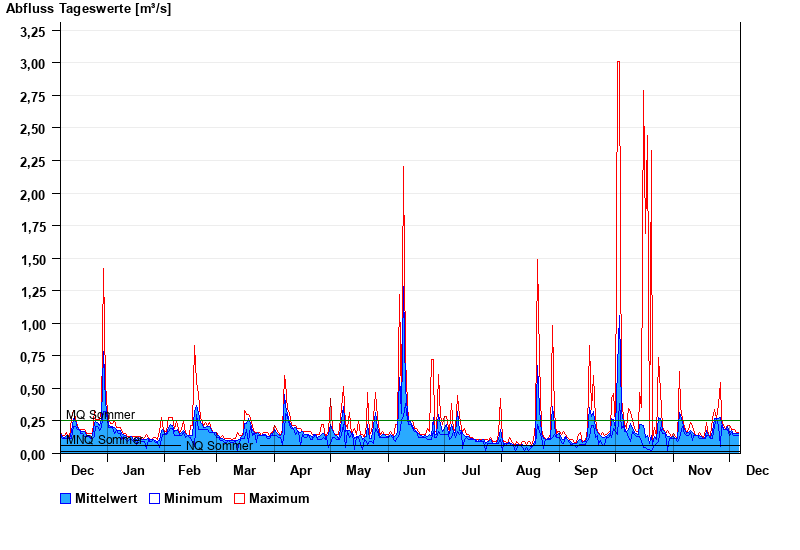The height and width of the screenshot is (550, 800).
Task: Select the Oct month label on x-axis
Action: (x=642, y=471)
